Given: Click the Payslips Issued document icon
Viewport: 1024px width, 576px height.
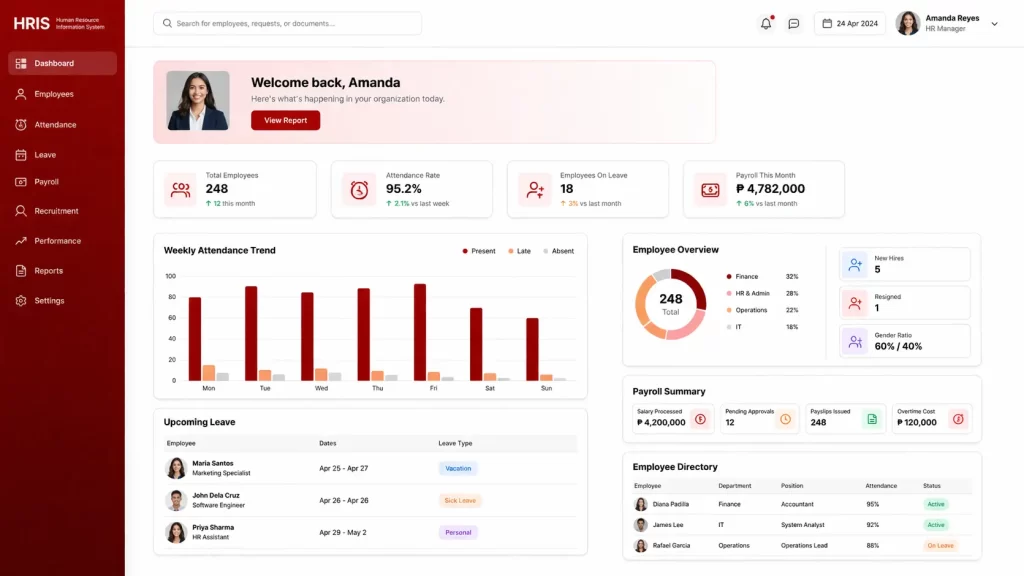Looking at the screenshot, I should click(873, 419).
